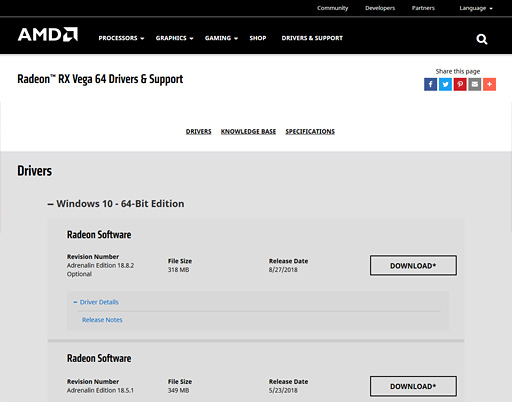Share page via email icon
512x402 pixels.
pos(475,84)
